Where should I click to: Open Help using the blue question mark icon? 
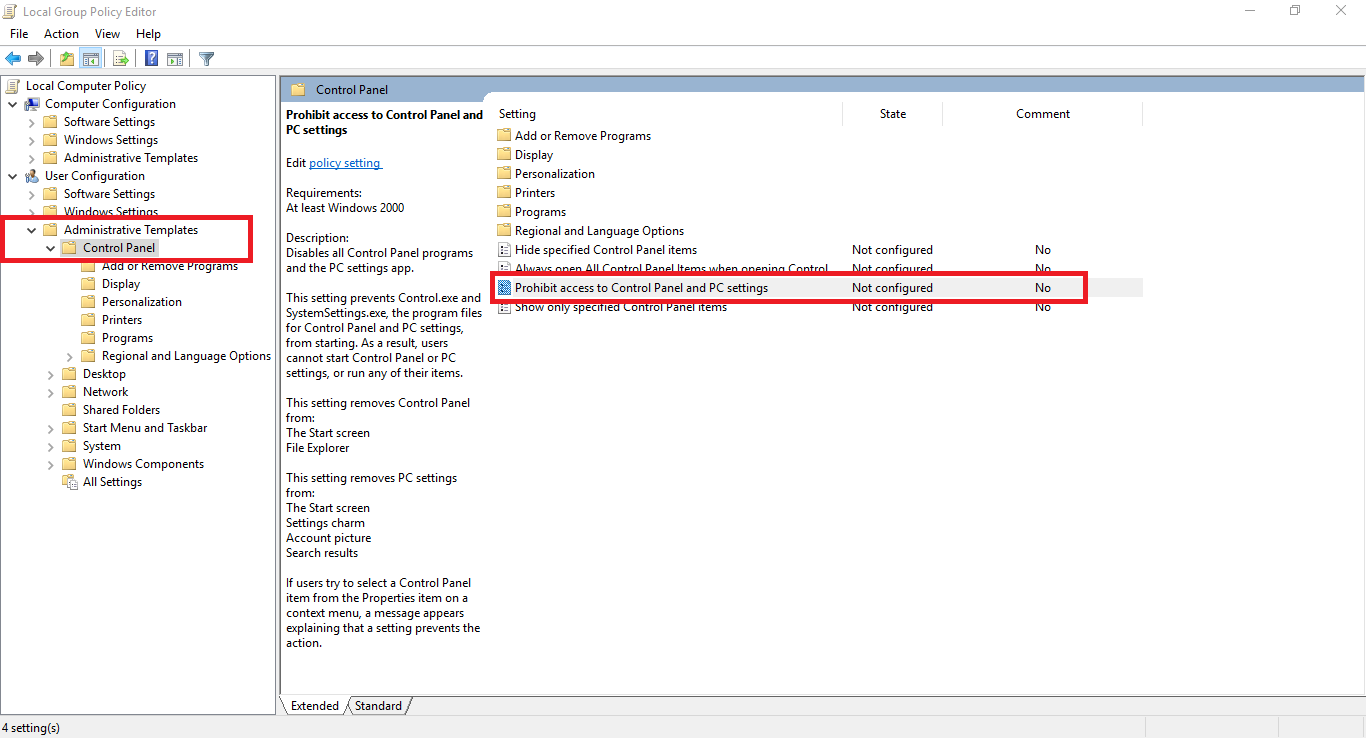(x=150, y=58)
